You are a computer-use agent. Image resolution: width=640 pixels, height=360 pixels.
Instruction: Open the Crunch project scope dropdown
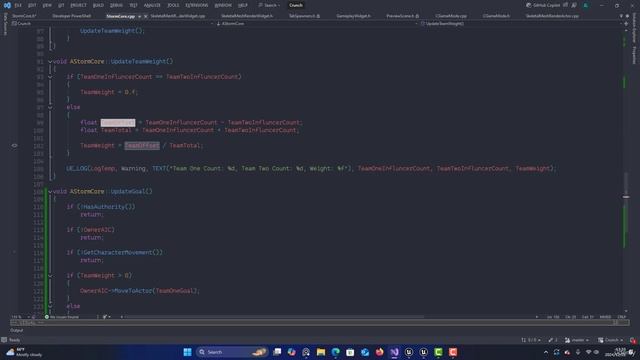[x=112, y=24]
